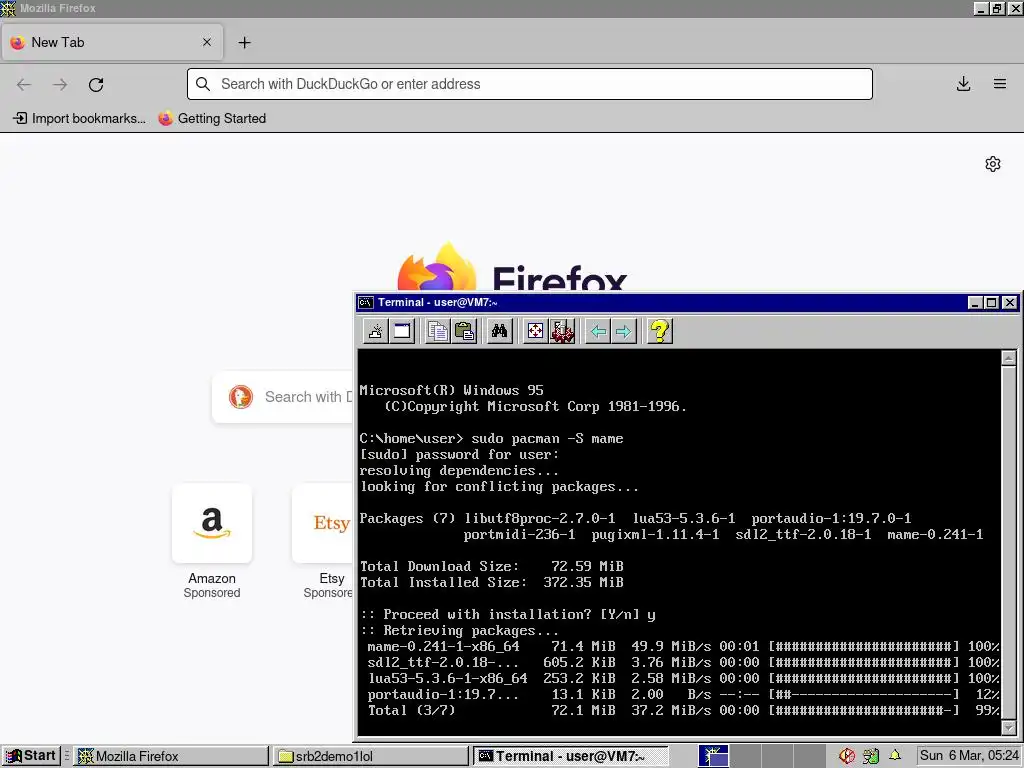This screenshot has height=768, width=1024.
Task: Switch to srb2demo1lol taskbar button
Action: (x=371, y=756)
